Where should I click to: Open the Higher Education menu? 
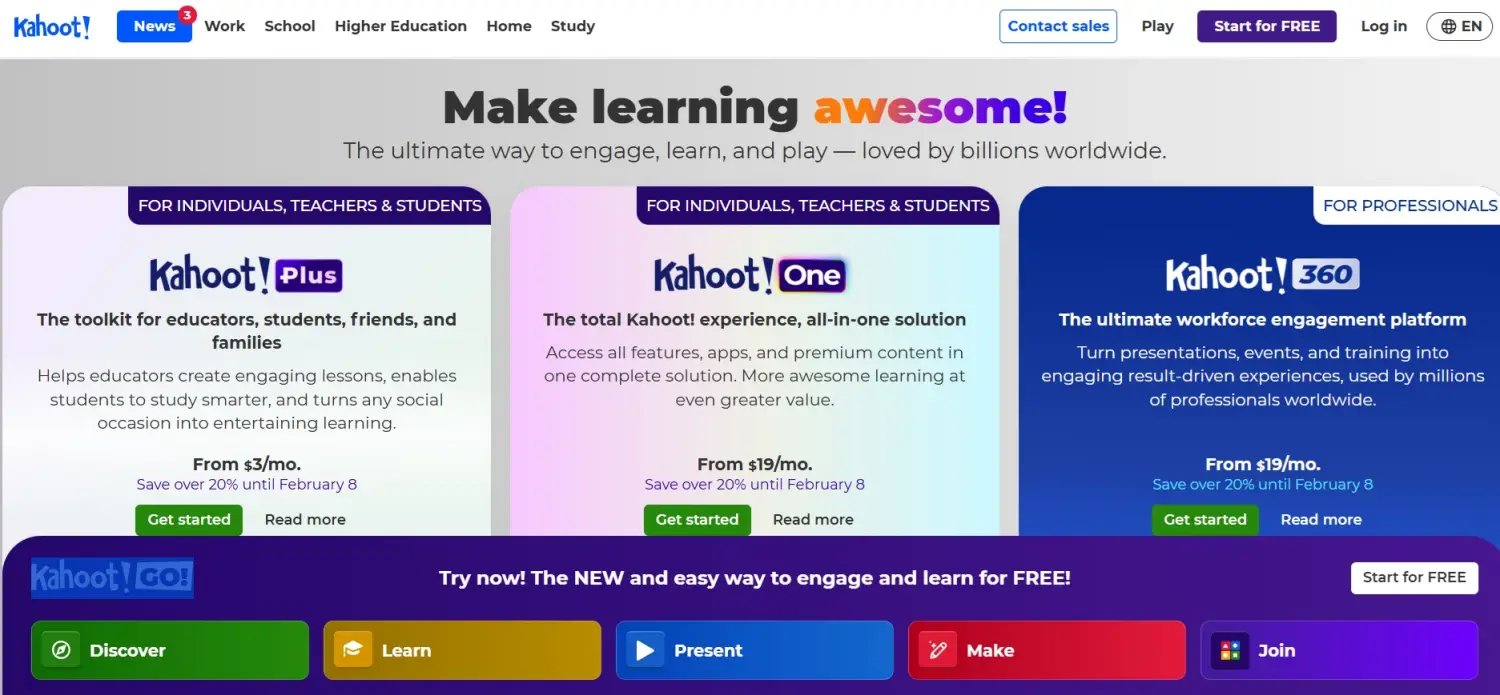[401, 26]
